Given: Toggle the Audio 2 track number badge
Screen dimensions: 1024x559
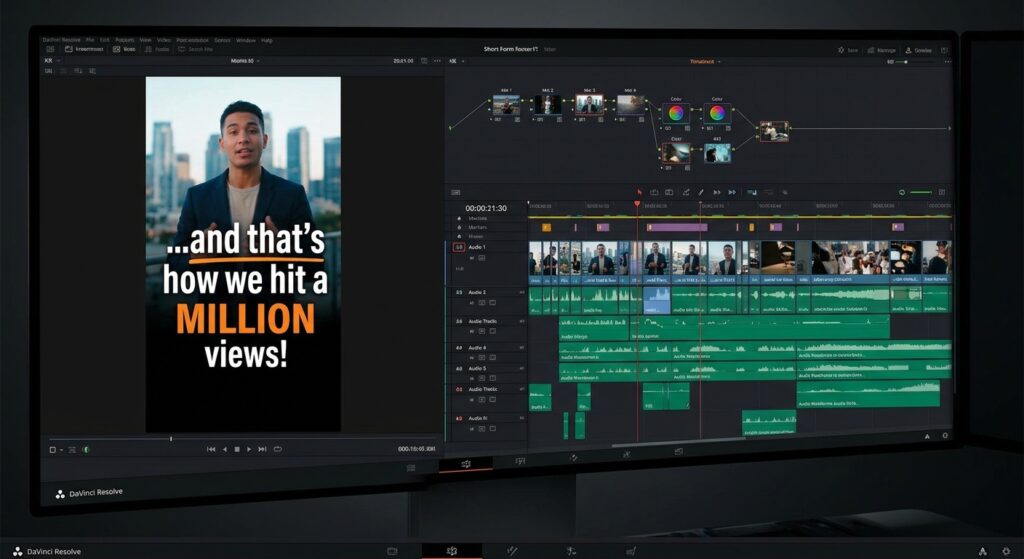Looking at the screenshot, I should (x=459, y=293).
